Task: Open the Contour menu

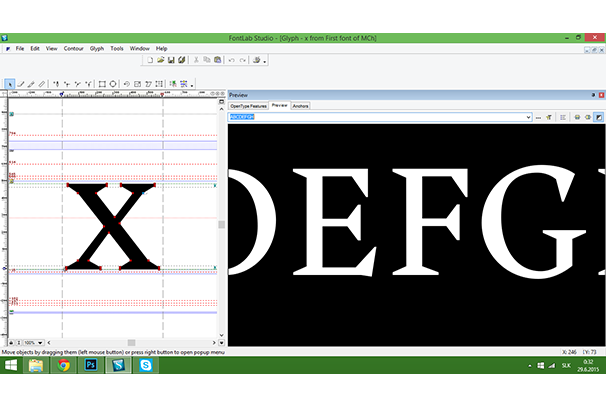Action: [x=73, y=48]
